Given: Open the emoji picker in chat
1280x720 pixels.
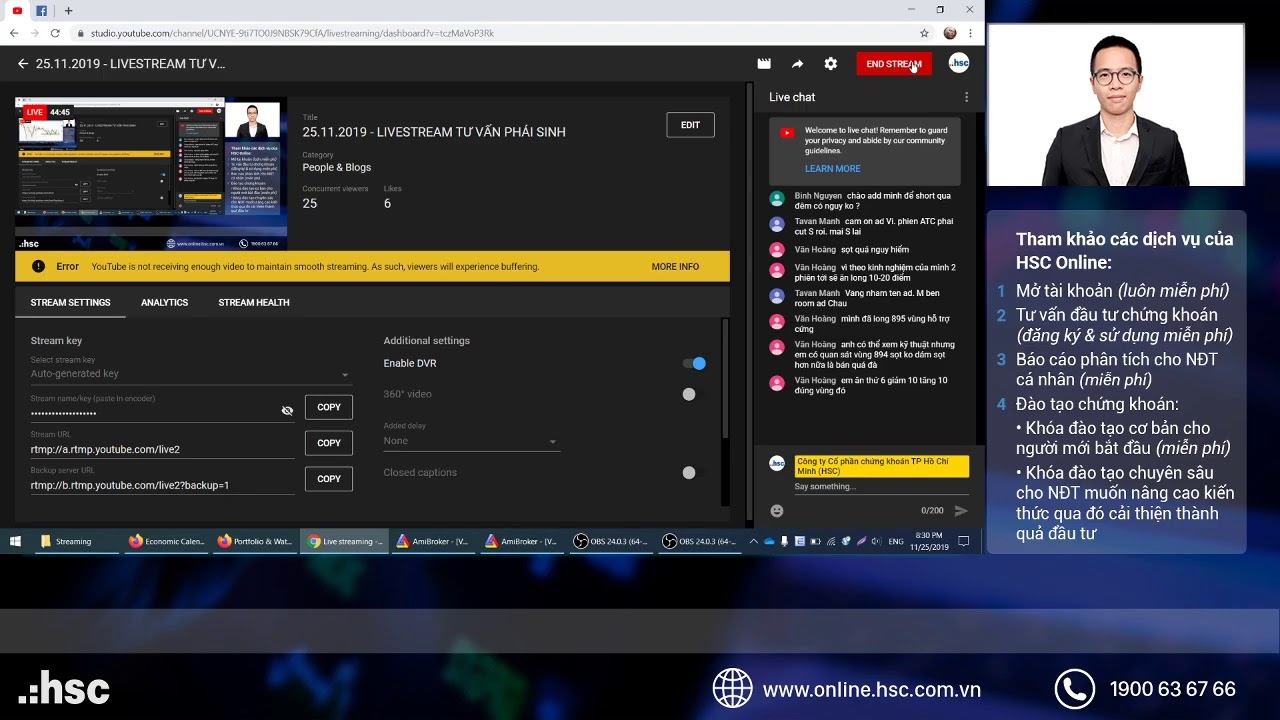Looking at the screenshot, I should 777,511.
